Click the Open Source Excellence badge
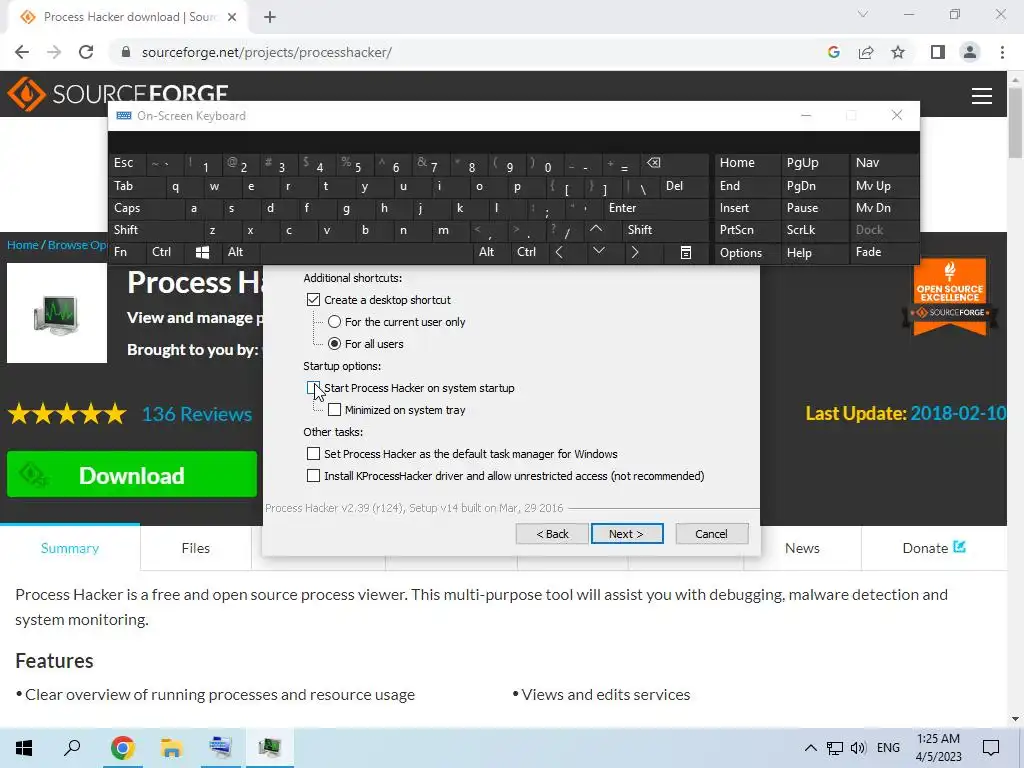Screen dimensions: 1024x768 coord(950,297)
